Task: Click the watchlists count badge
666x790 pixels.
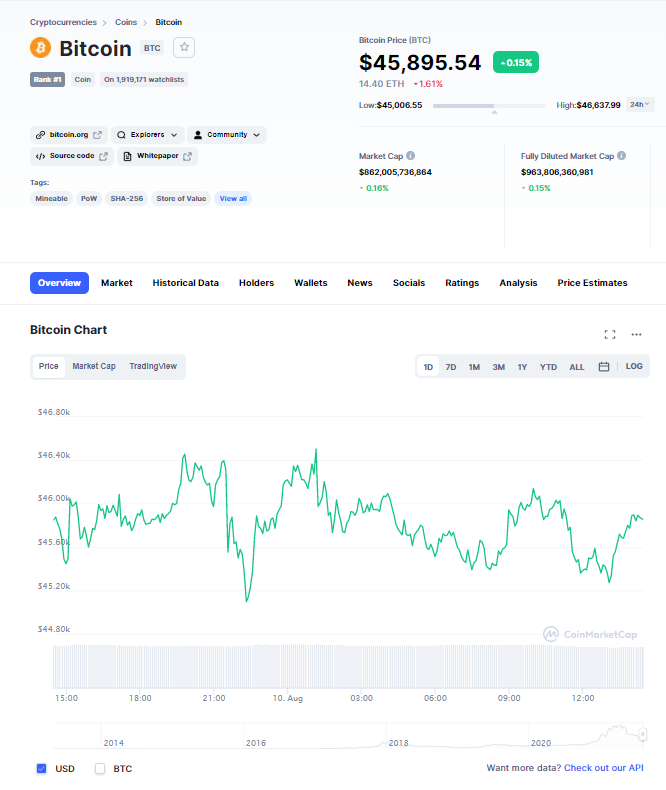Action: tap(144, 80)
